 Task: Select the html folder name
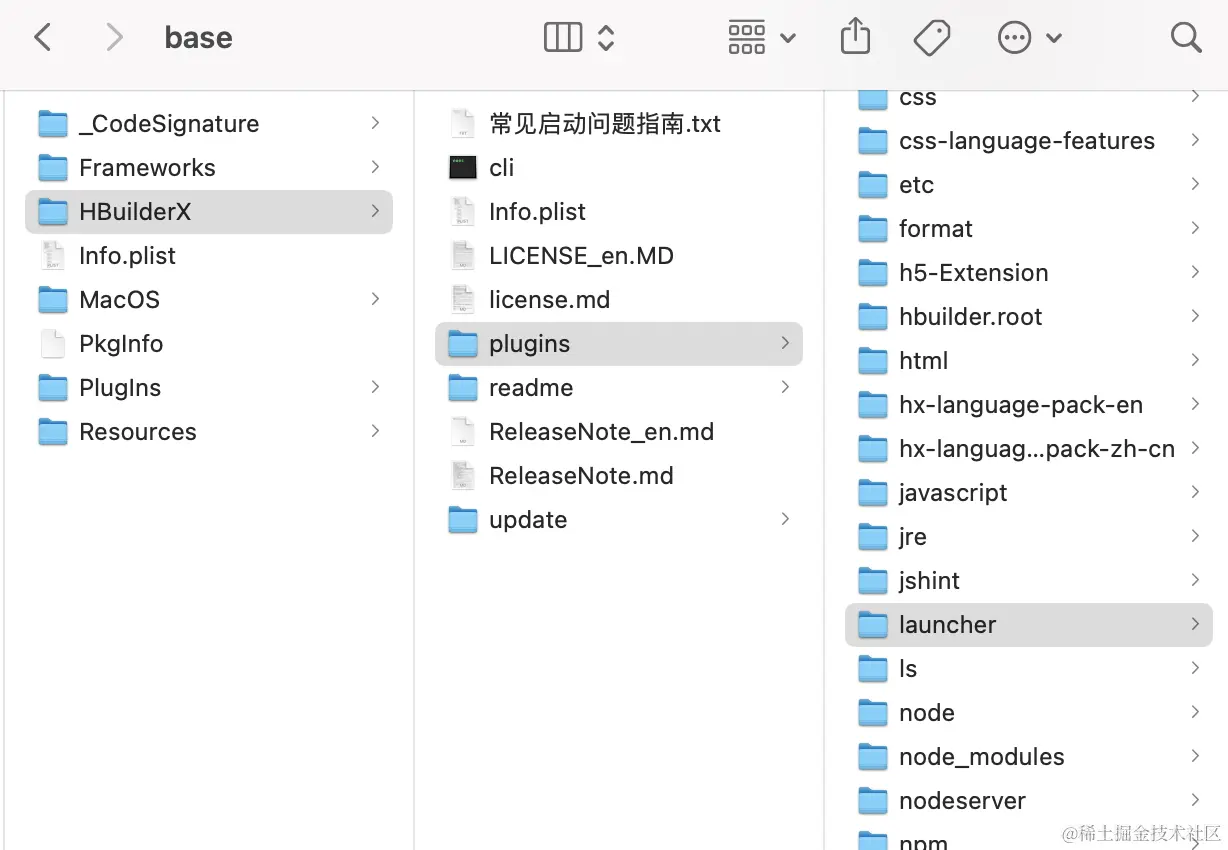click(924, 361)
